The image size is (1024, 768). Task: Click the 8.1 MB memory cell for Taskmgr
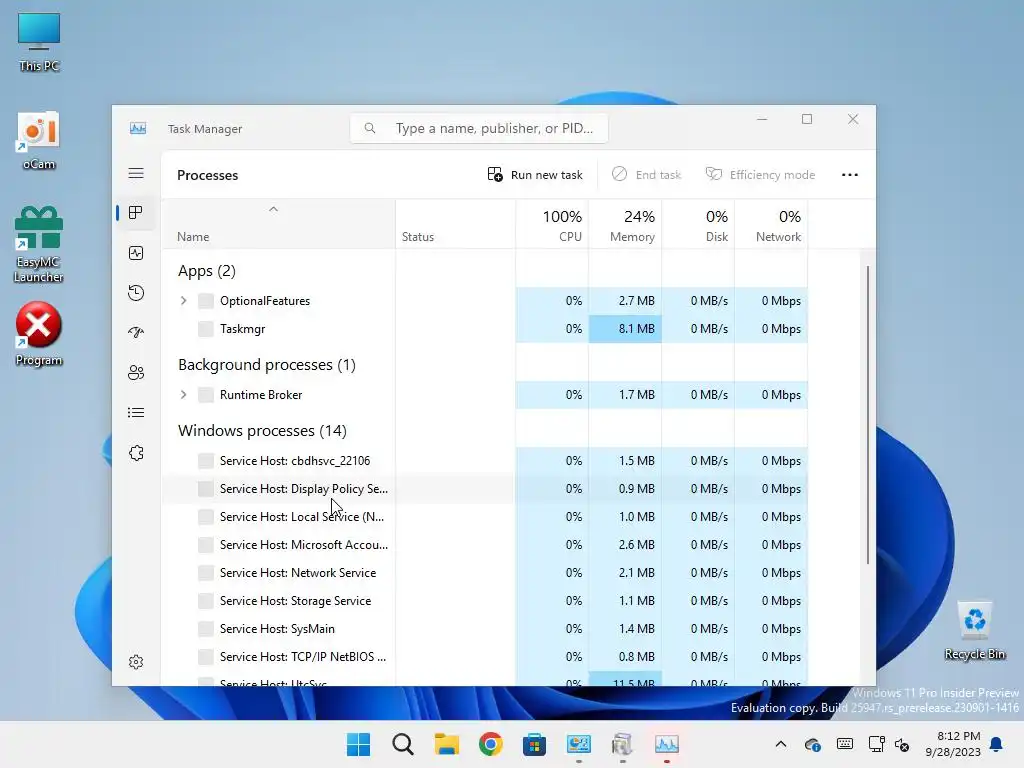[x=625, y=329]
